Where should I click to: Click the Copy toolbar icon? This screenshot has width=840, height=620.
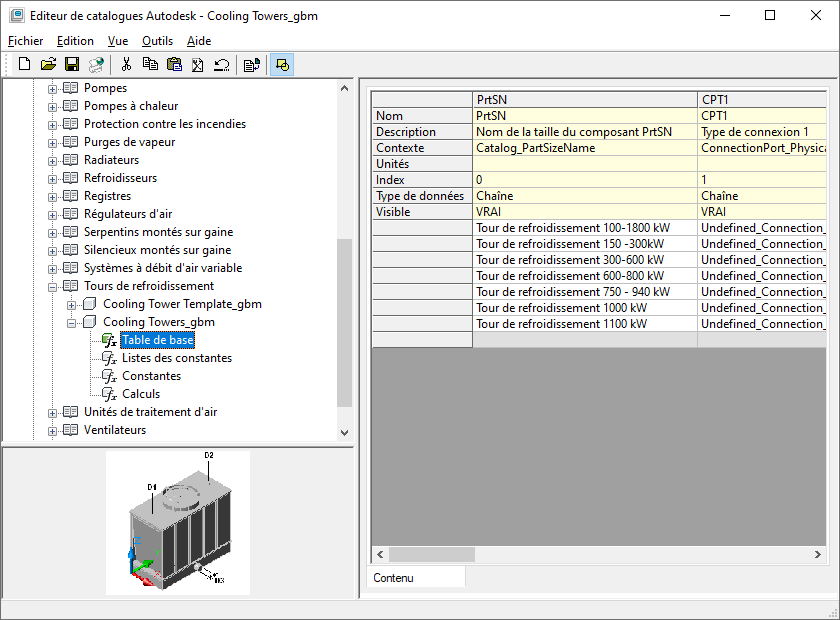tap(150, 64)
